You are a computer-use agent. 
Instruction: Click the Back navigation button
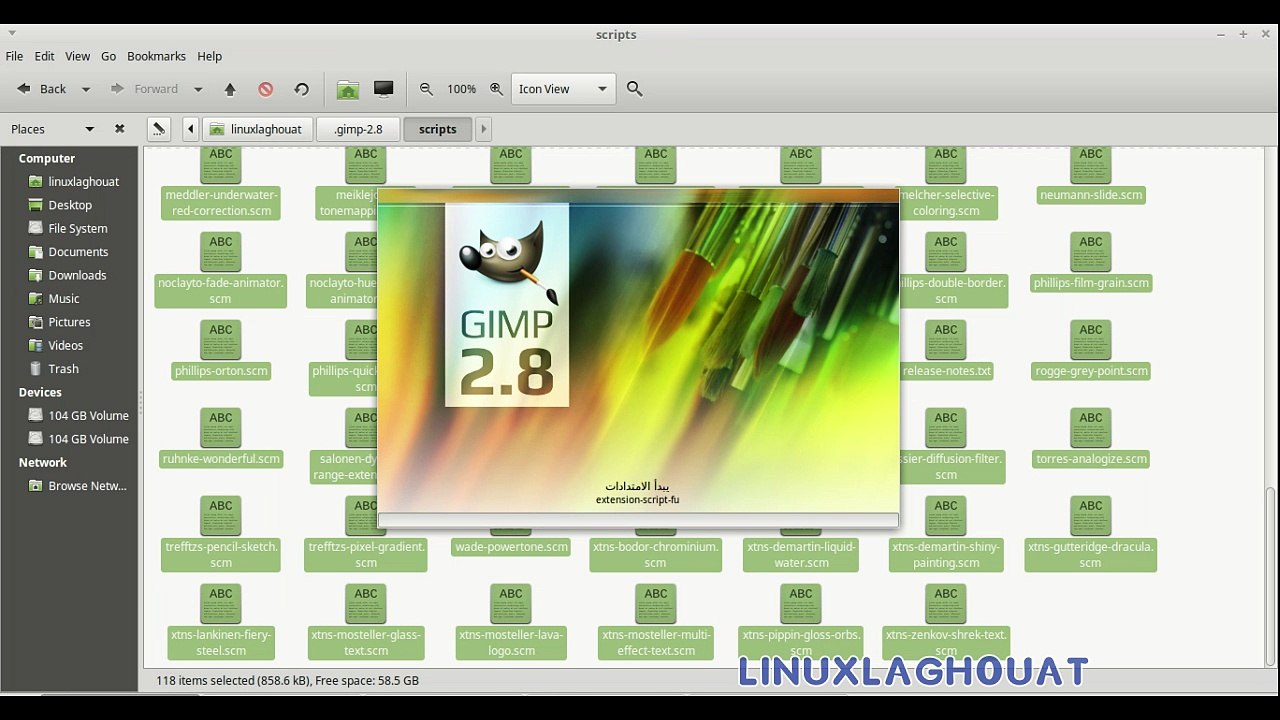pos(42,89)
